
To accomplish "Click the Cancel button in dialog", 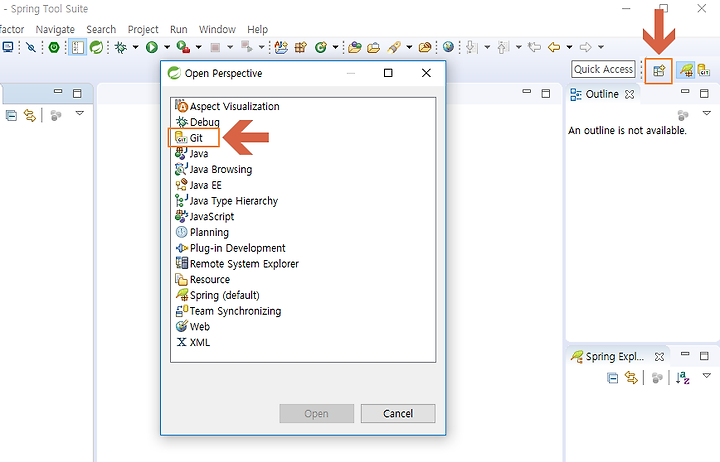I will click(398, 413).
